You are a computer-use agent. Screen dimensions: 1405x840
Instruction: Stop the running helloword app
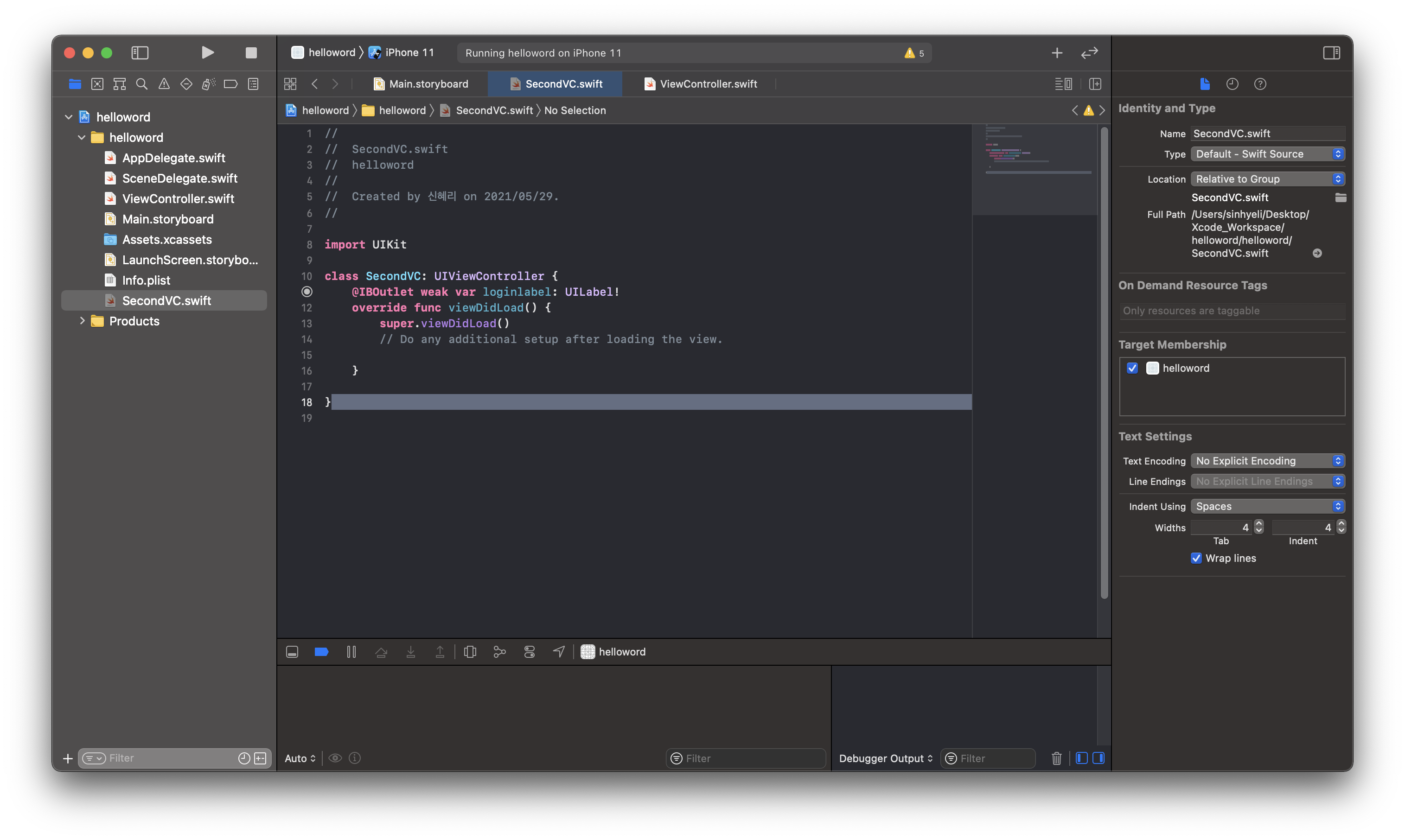(x=251, y=53)
